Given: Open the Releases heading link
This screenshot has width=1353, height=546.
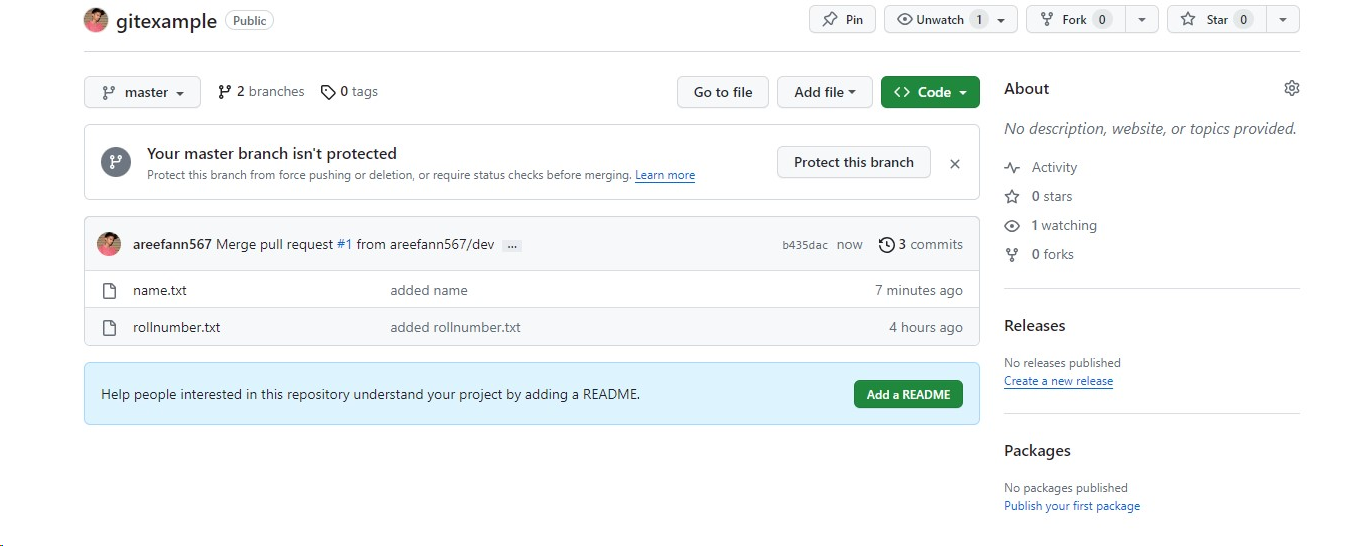Looking at the screenshot, I should click(1035, 325).
